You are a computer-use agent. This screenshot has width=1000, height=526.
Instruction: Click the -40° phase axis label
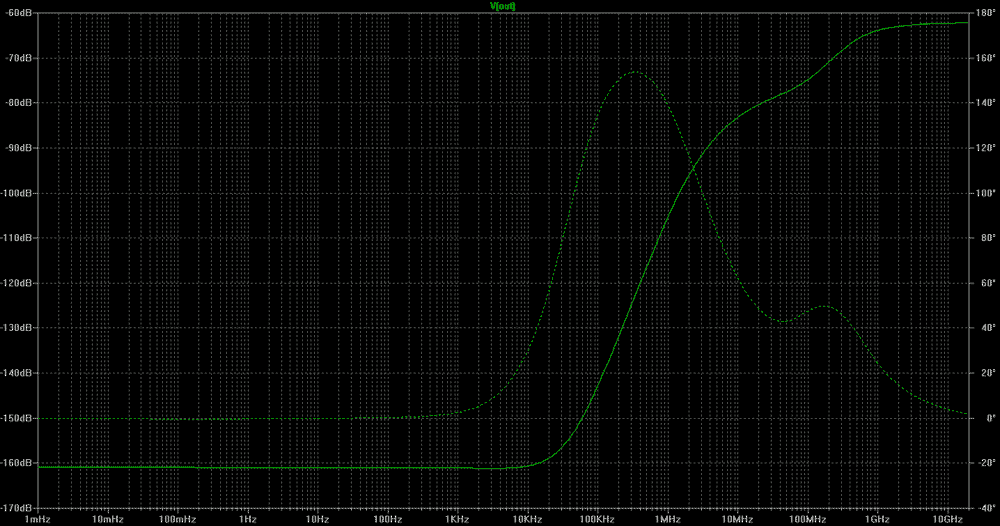(987, 508)
